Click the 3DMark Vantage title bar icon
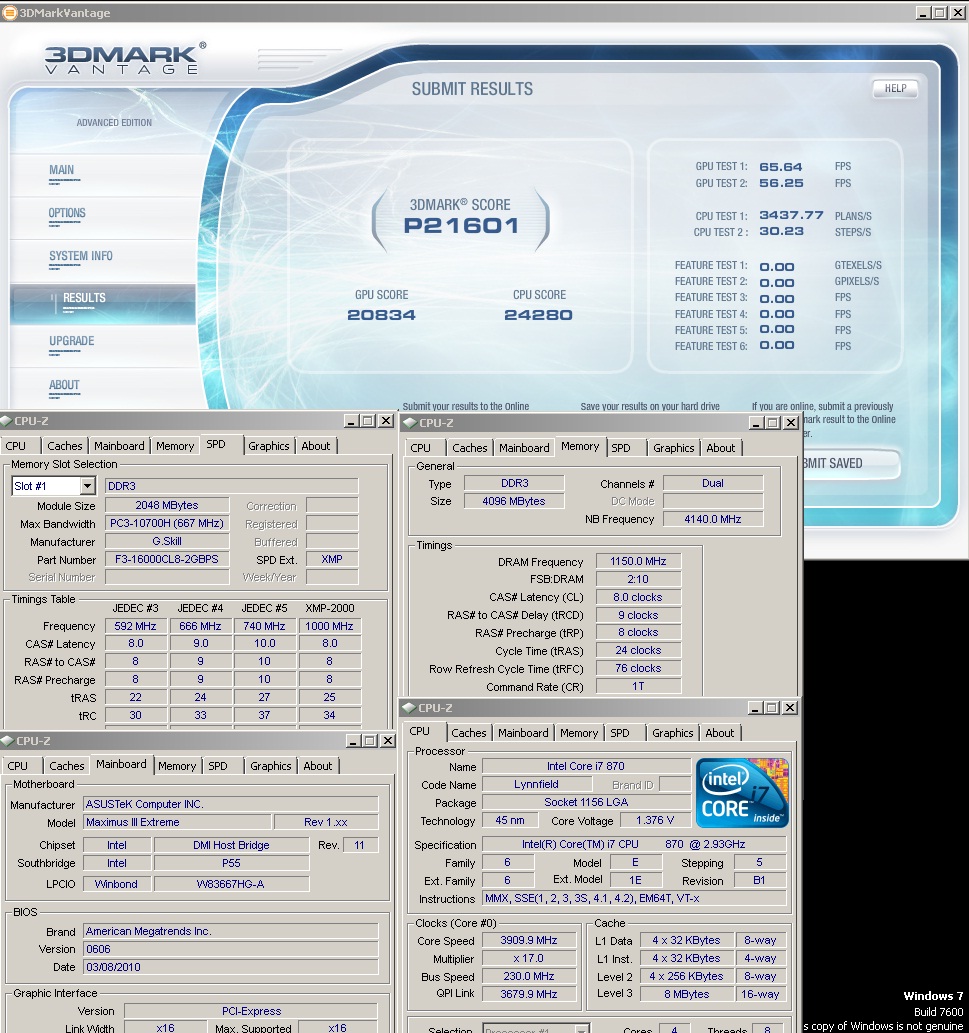The image size is (969, 1033). [x=9, y=13]
